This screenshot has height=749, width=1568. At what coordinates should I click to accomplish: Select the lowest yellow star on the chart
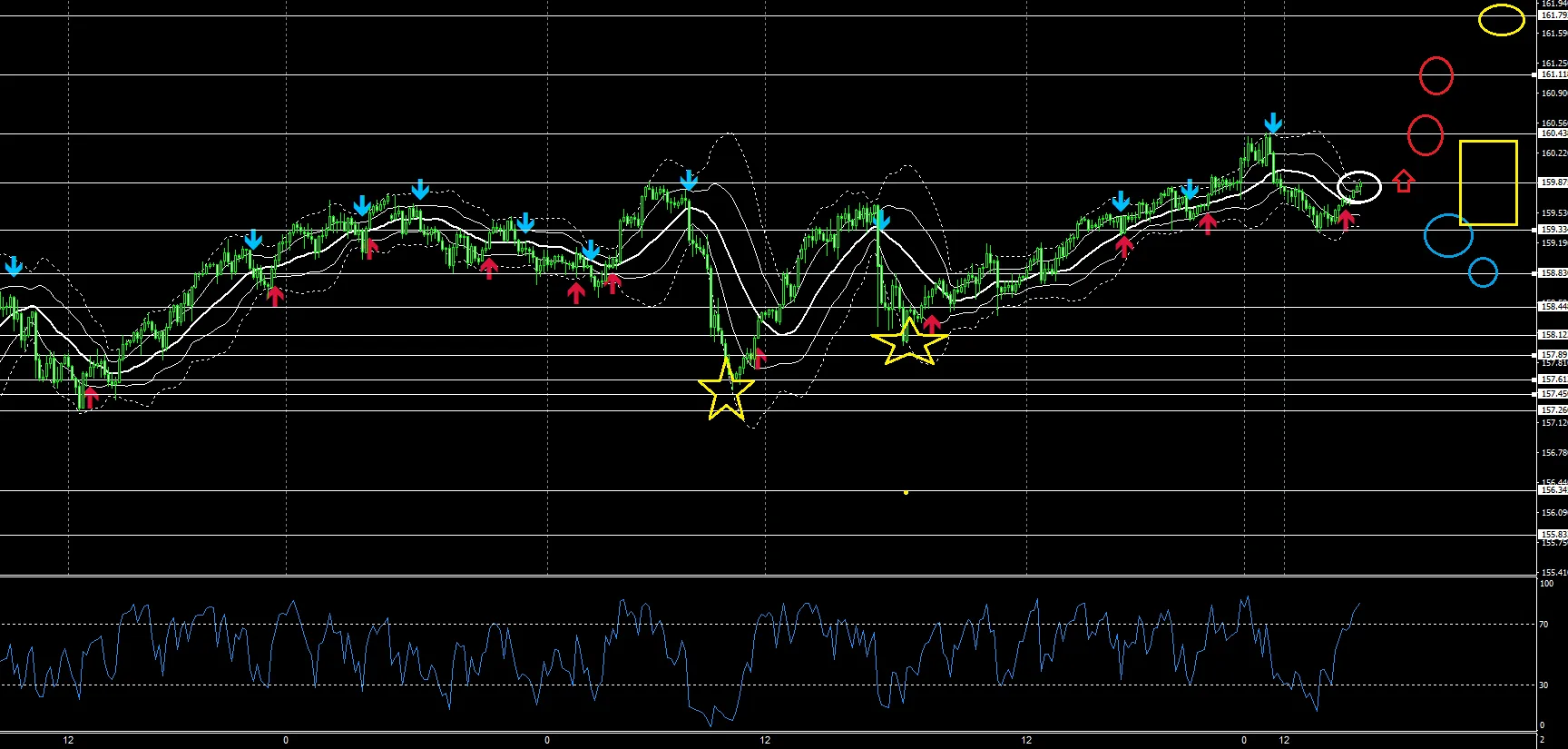click(726, 389)
